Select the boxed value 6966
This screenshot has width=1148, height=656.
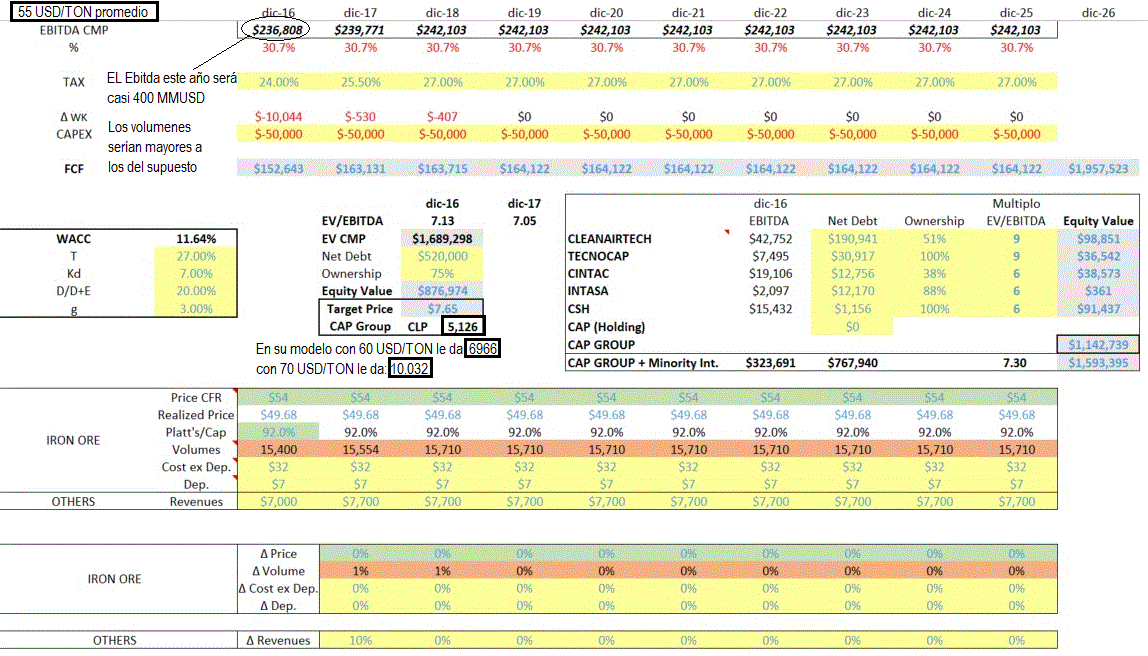[482, 348]
